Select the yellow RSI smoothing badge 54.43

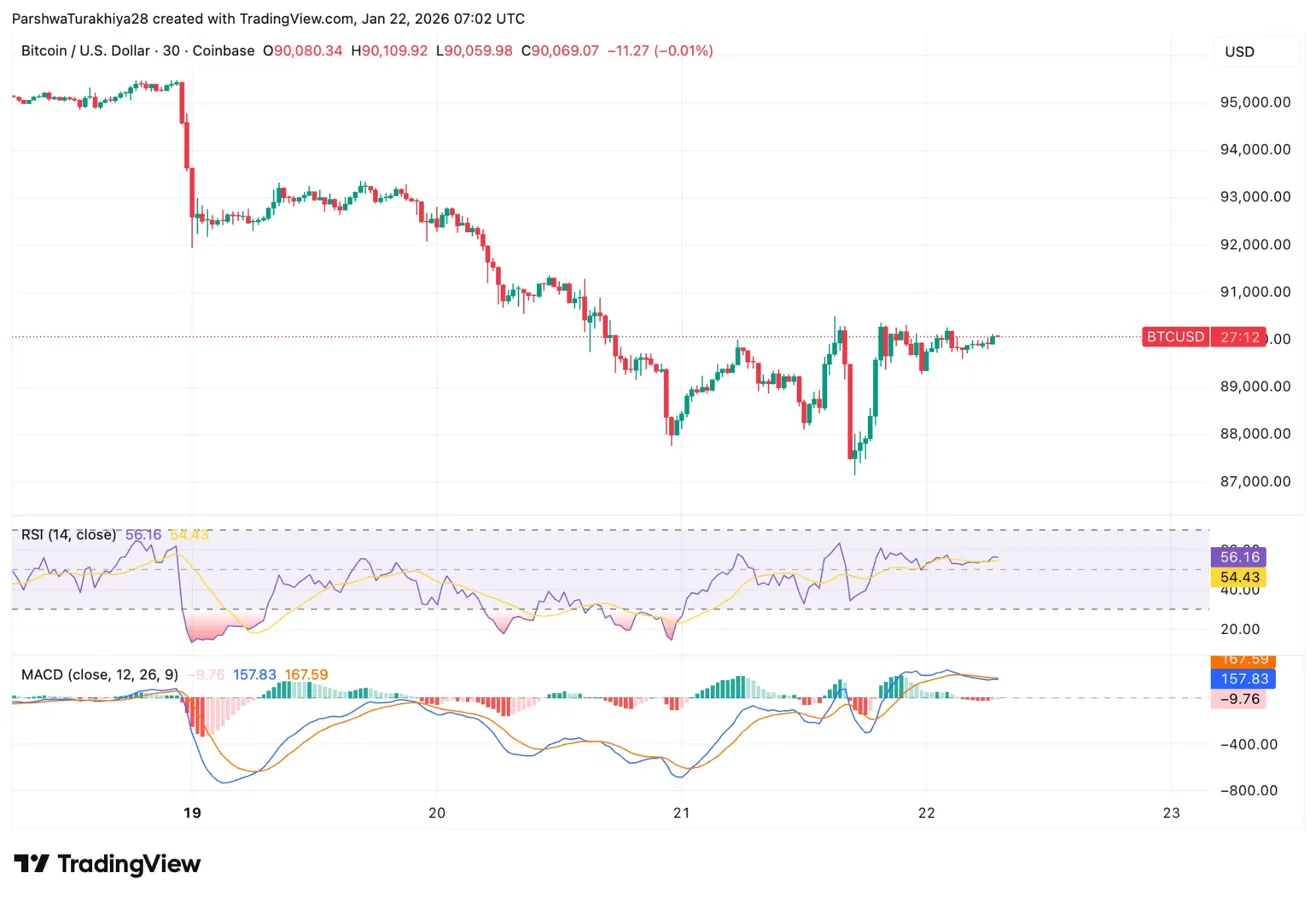click(x=1240, y=578)
